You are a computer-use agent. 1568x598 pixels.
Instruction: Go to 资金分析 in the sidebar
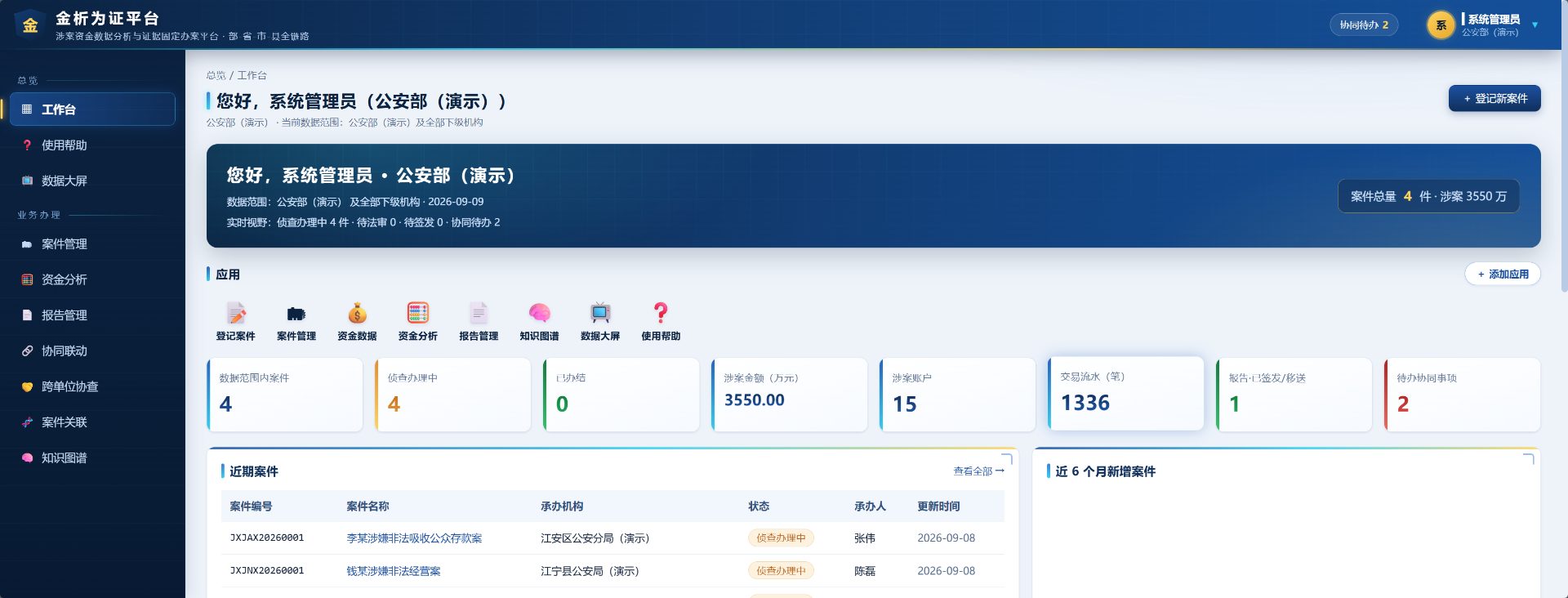coord(92,279)
